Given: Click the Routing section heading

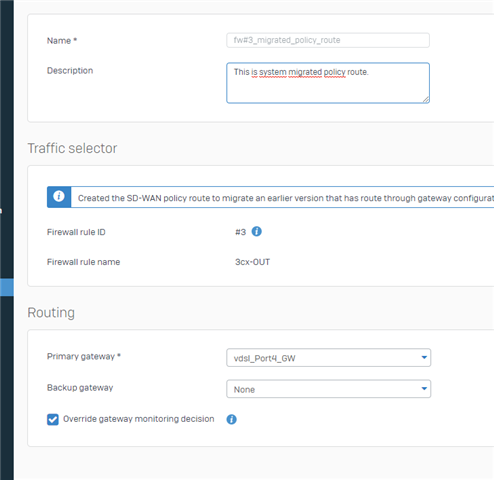Looking at the screenshot, I should point(51,313).
